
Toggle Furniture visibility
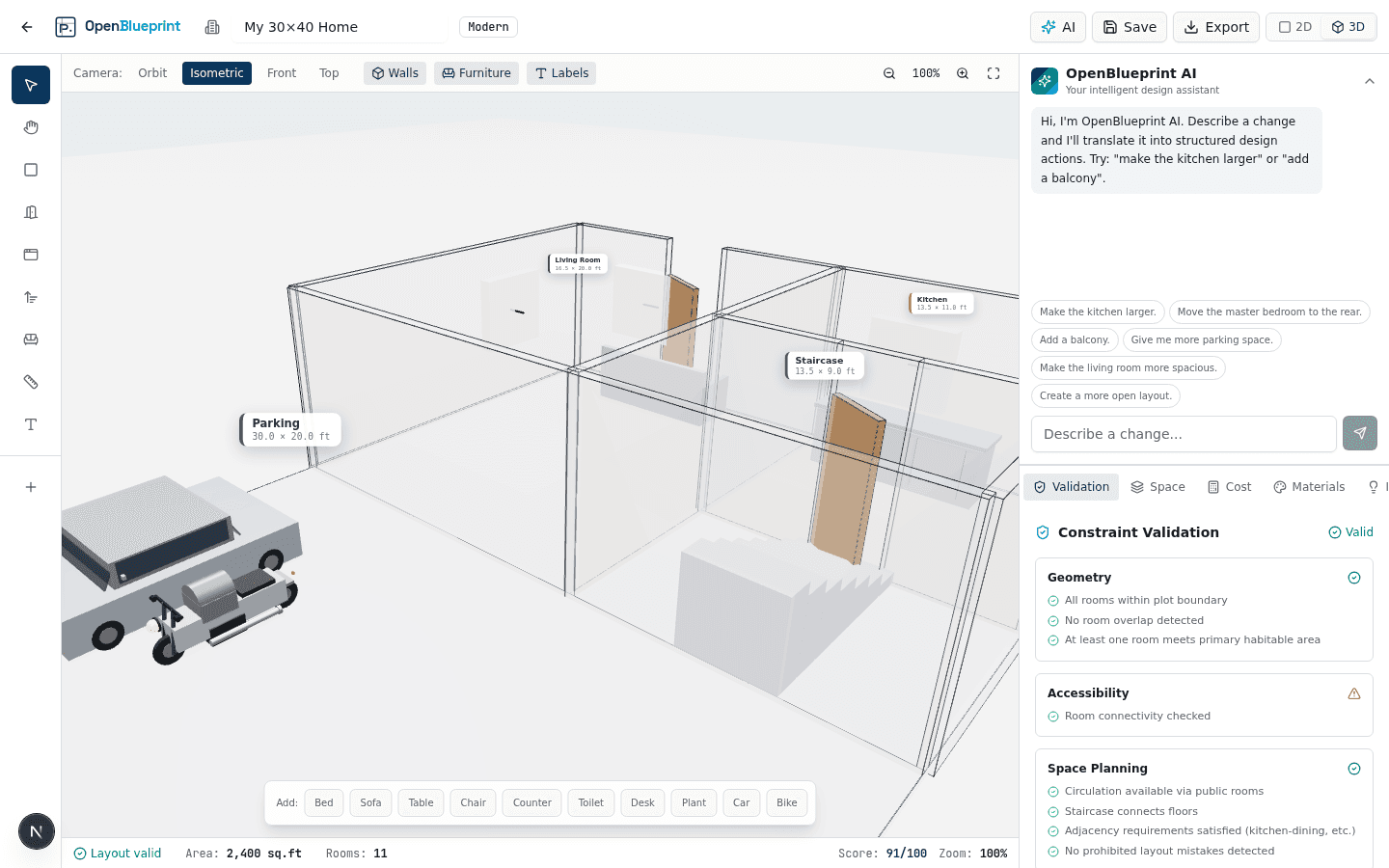(477, 73)
